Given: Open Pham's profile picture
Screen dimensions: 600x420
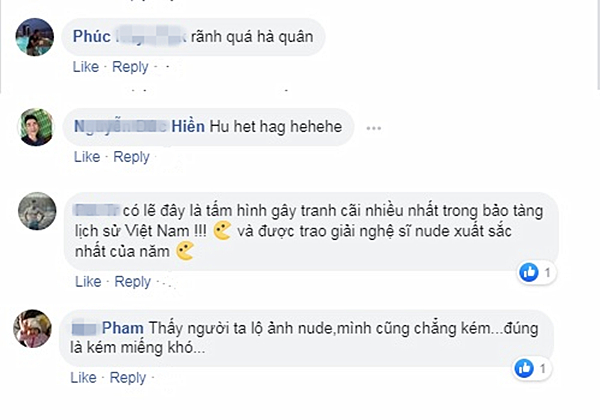Looking at the screenshot, I should click(35, 328).
